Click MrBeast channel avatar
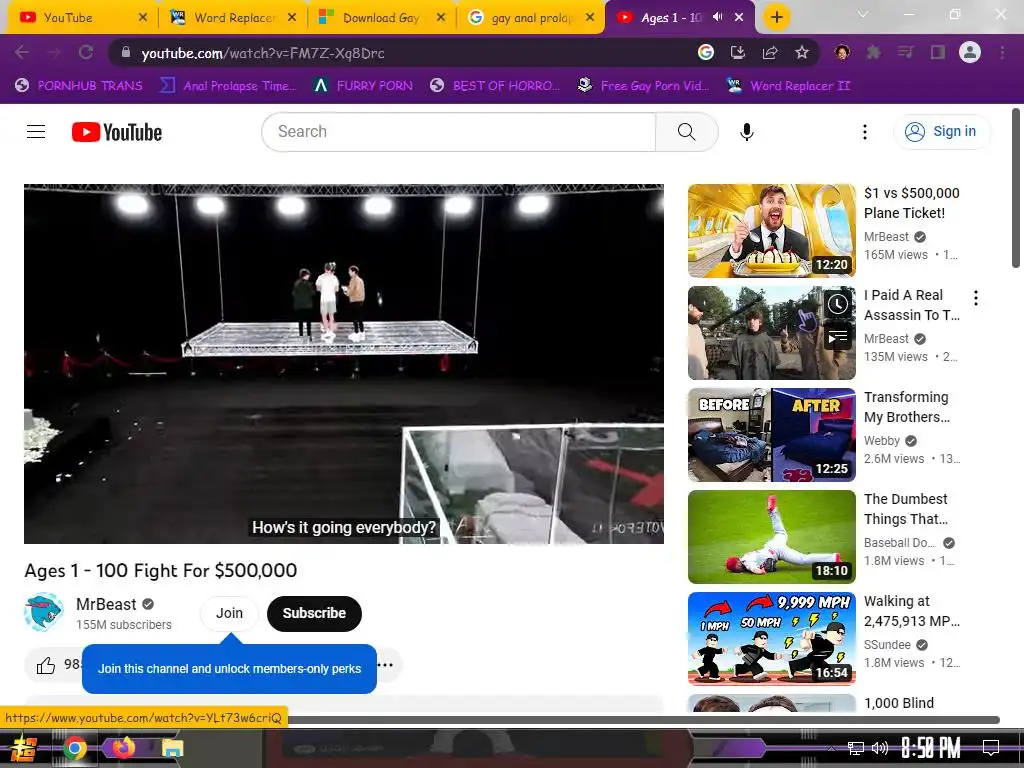This screenshot has width=1024, height=768. [44, 613]
